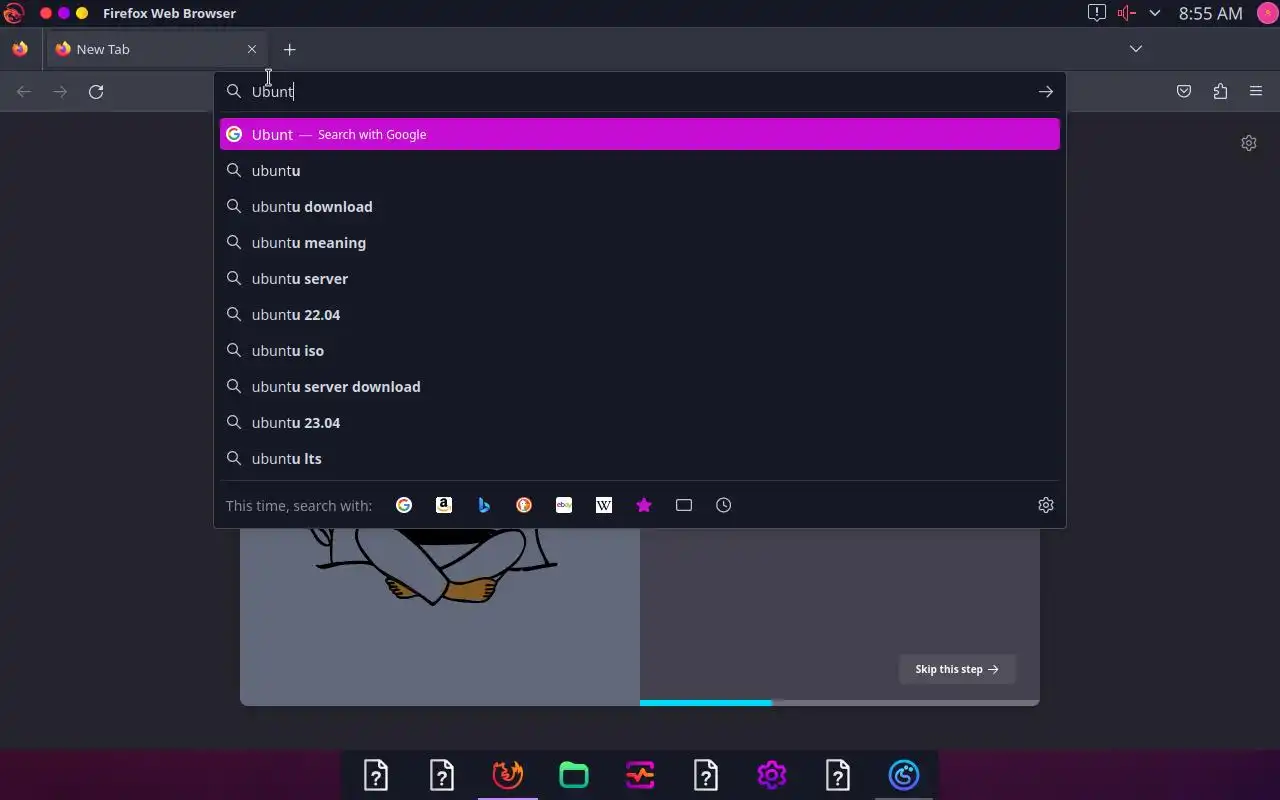The width and height of the screenshot is (1280, 800).
Task: Reload the current page
Action: pyautogui.click(x=96, y=91)
